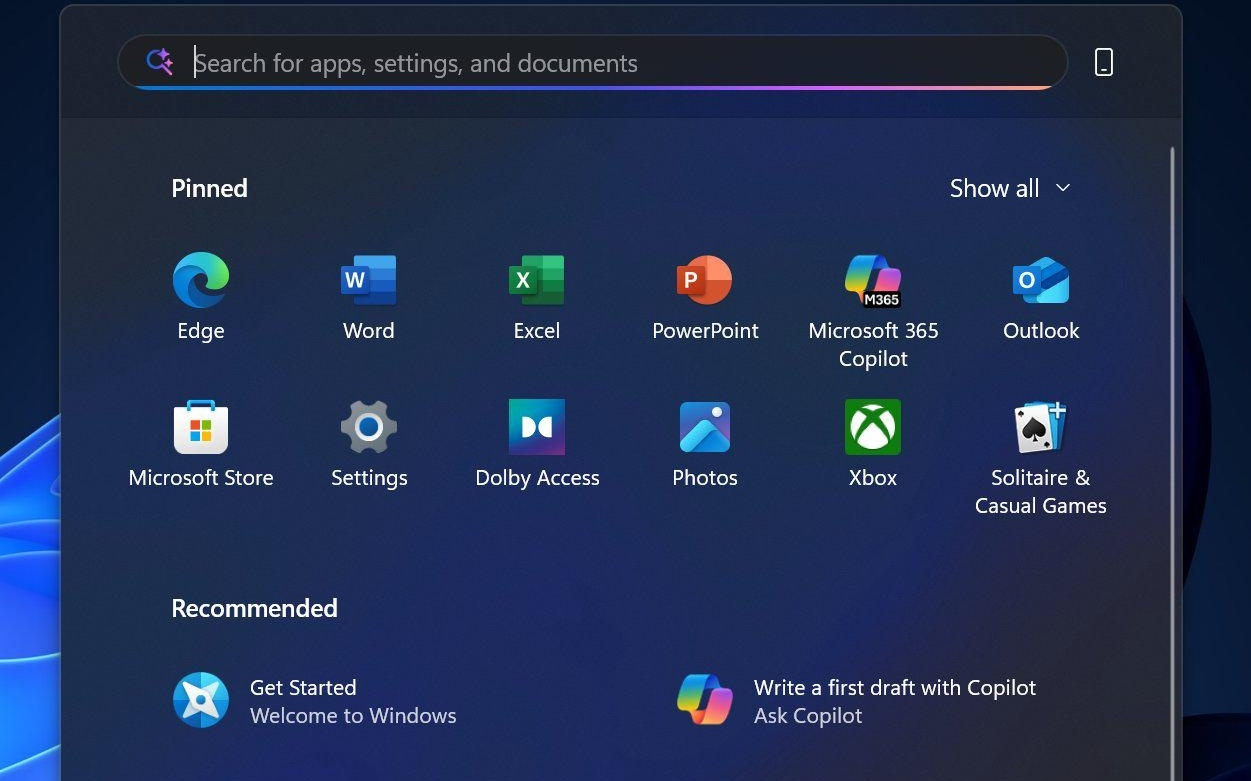The width and height of the screenshot is (1251, 781).
Task: Open the Photos app icon
Action: point(705,427)
